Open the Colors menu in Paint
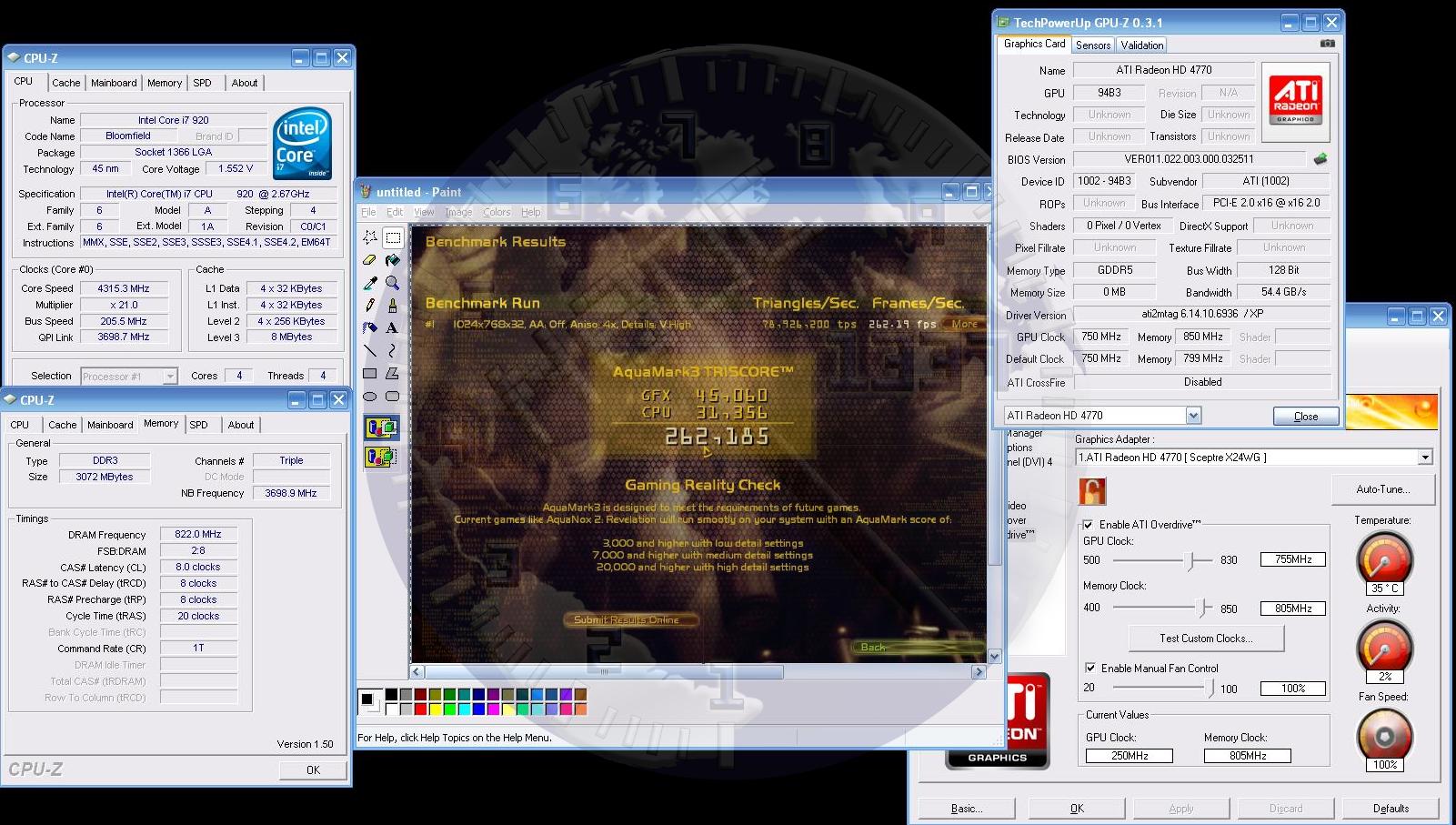Viewport: 1456px width, 825px height. coord(497,212)
